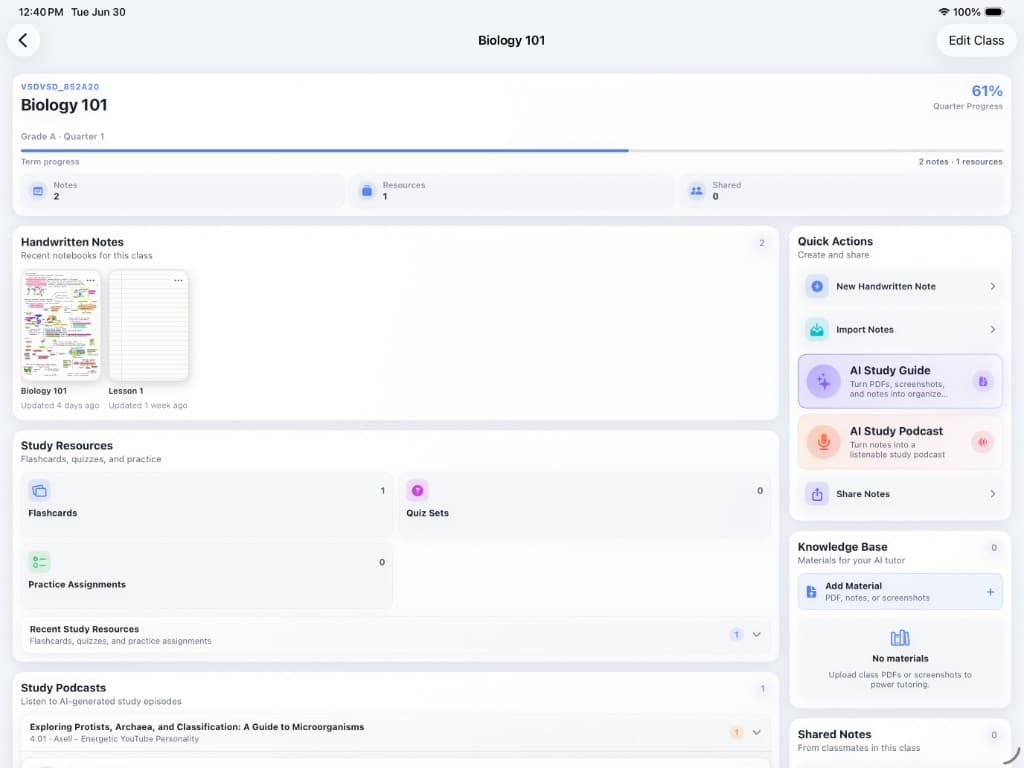Screen dimensions: 1024x768
Task: Open options menu on Lesson 1 notebook
Action: tap(178, 281)
